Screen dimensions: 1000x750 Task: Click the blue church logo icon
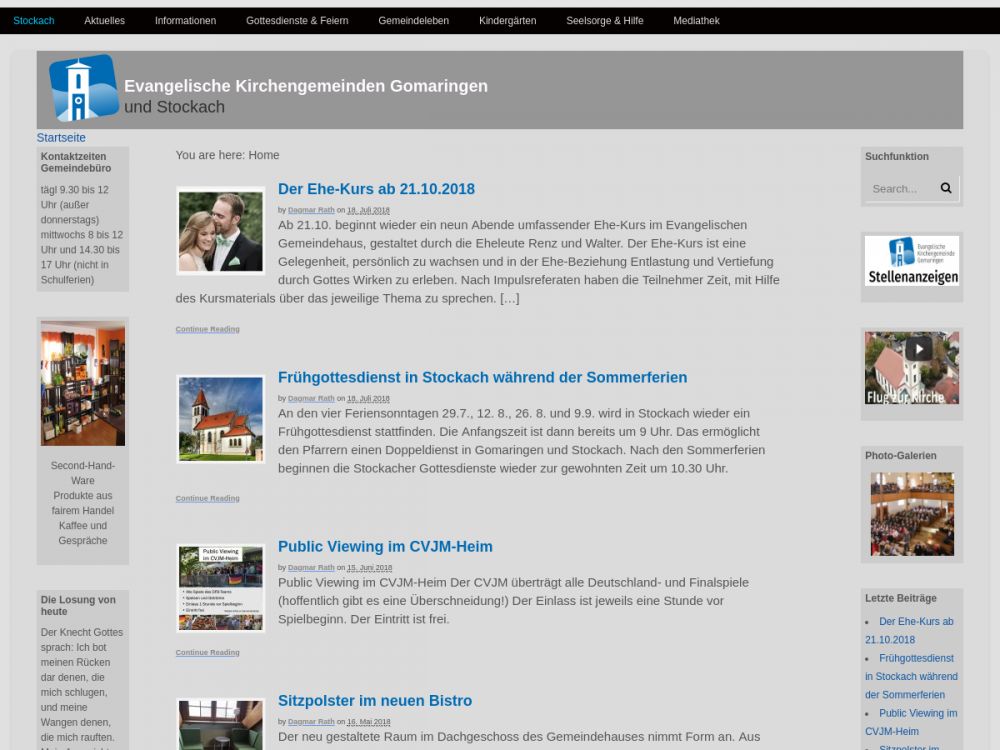(x=84, y=88)
